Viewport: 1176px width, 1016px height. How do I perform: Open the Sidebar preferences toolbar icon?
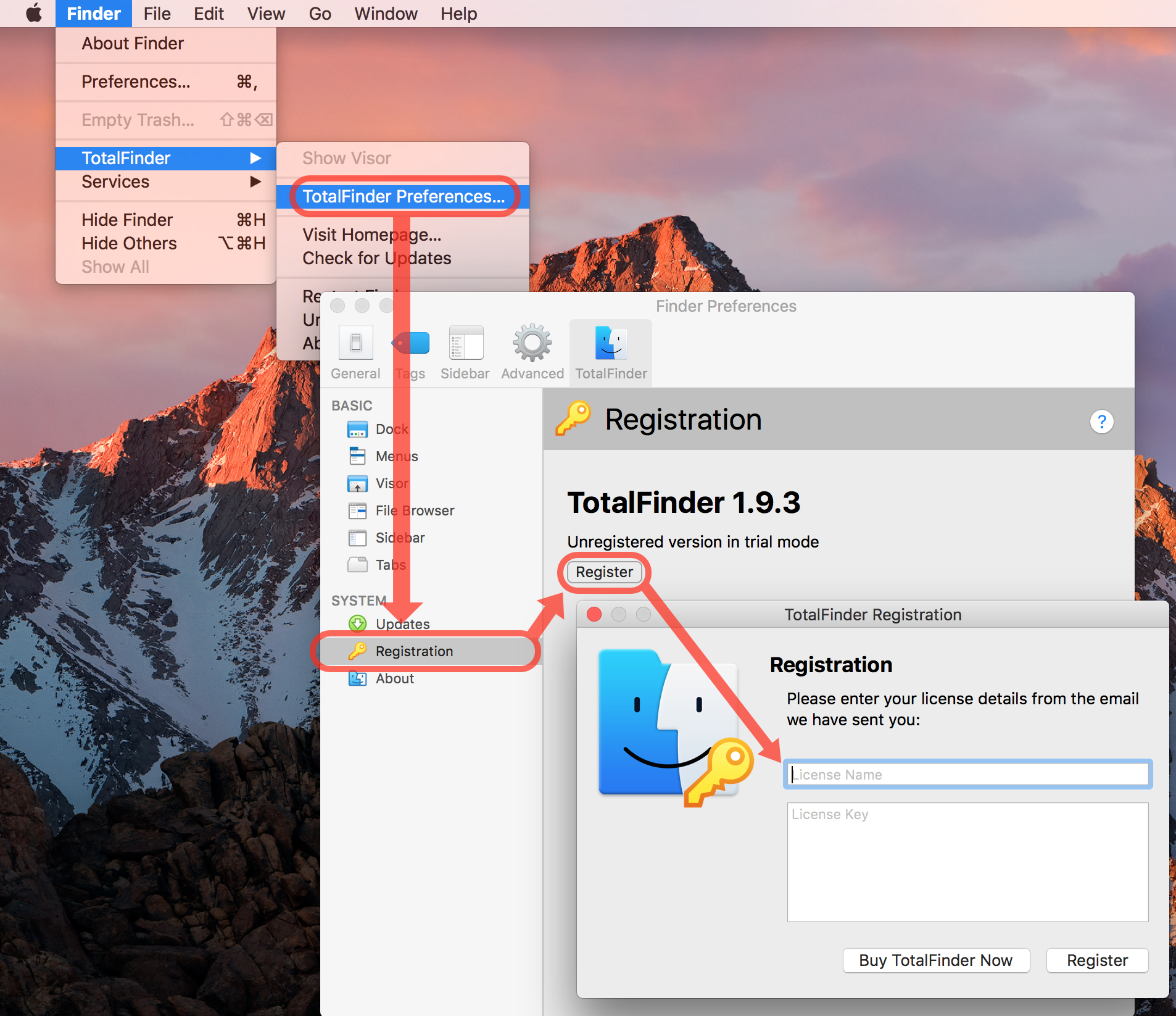point(466,343)
